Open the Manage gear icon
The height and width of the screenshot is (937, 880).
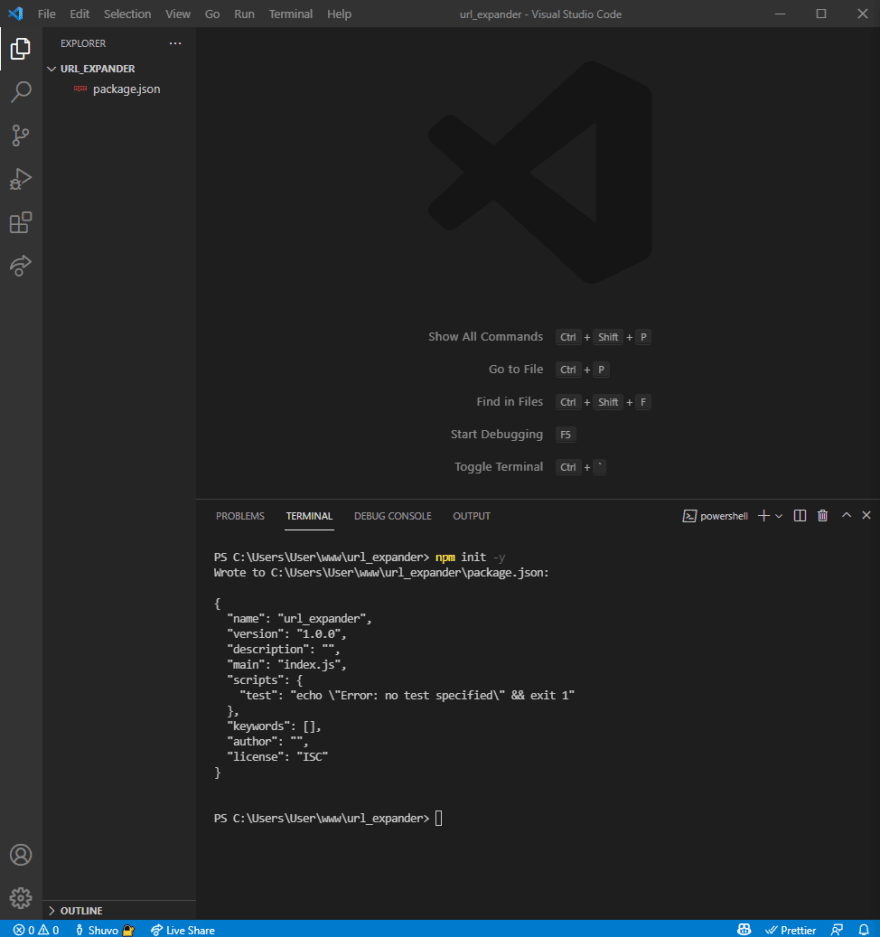[21, 898]
